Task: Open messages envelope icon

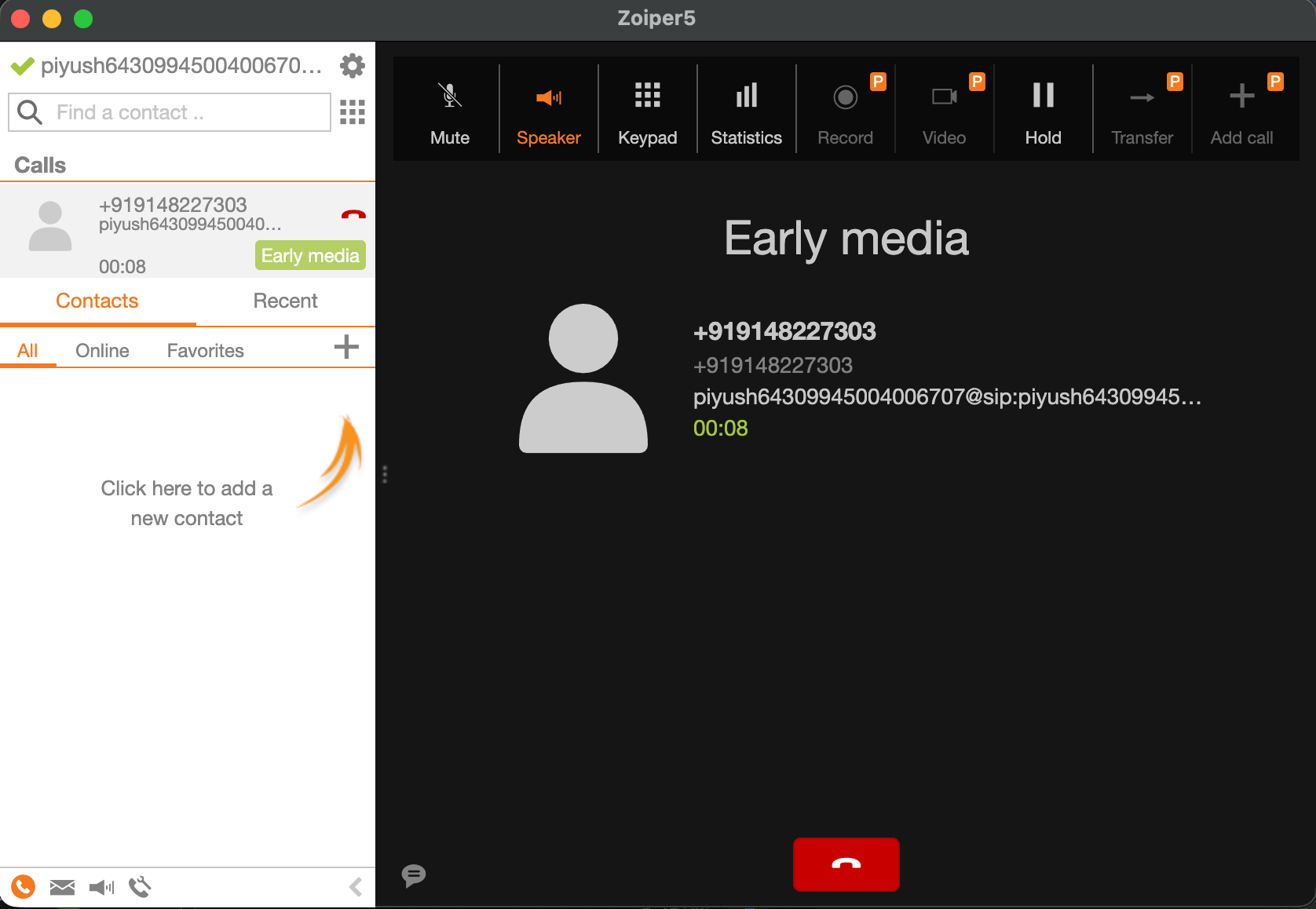Action: point(62,887)
